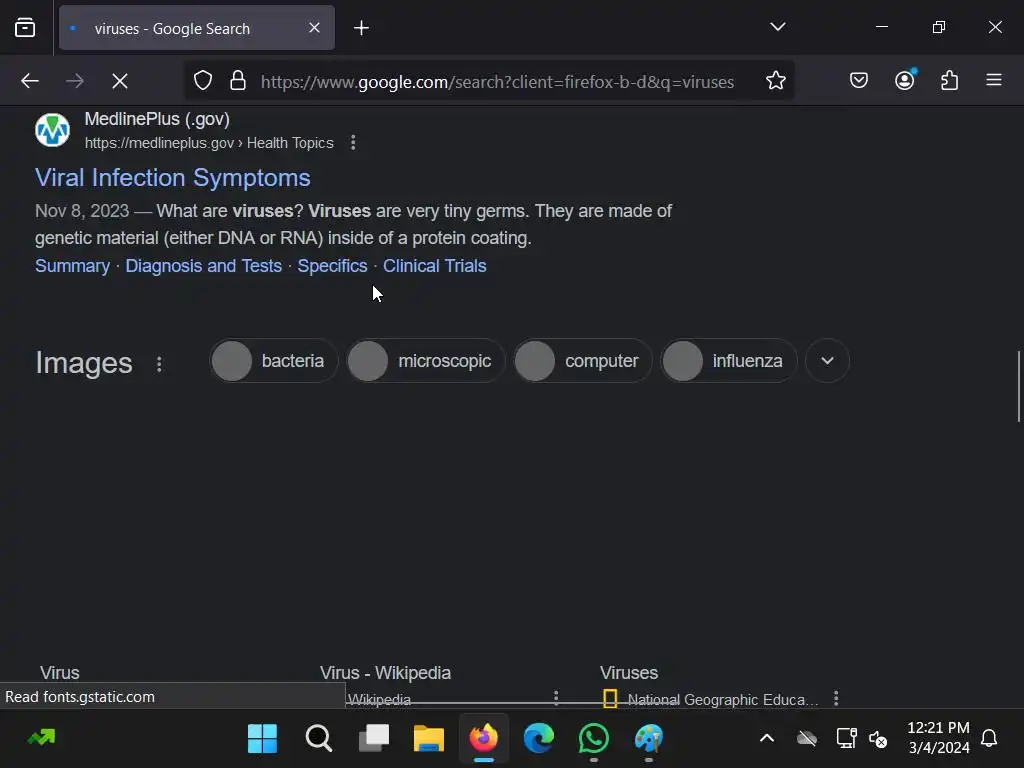
Task: Open the Summary sublink
Action: (x=72, y=266)
